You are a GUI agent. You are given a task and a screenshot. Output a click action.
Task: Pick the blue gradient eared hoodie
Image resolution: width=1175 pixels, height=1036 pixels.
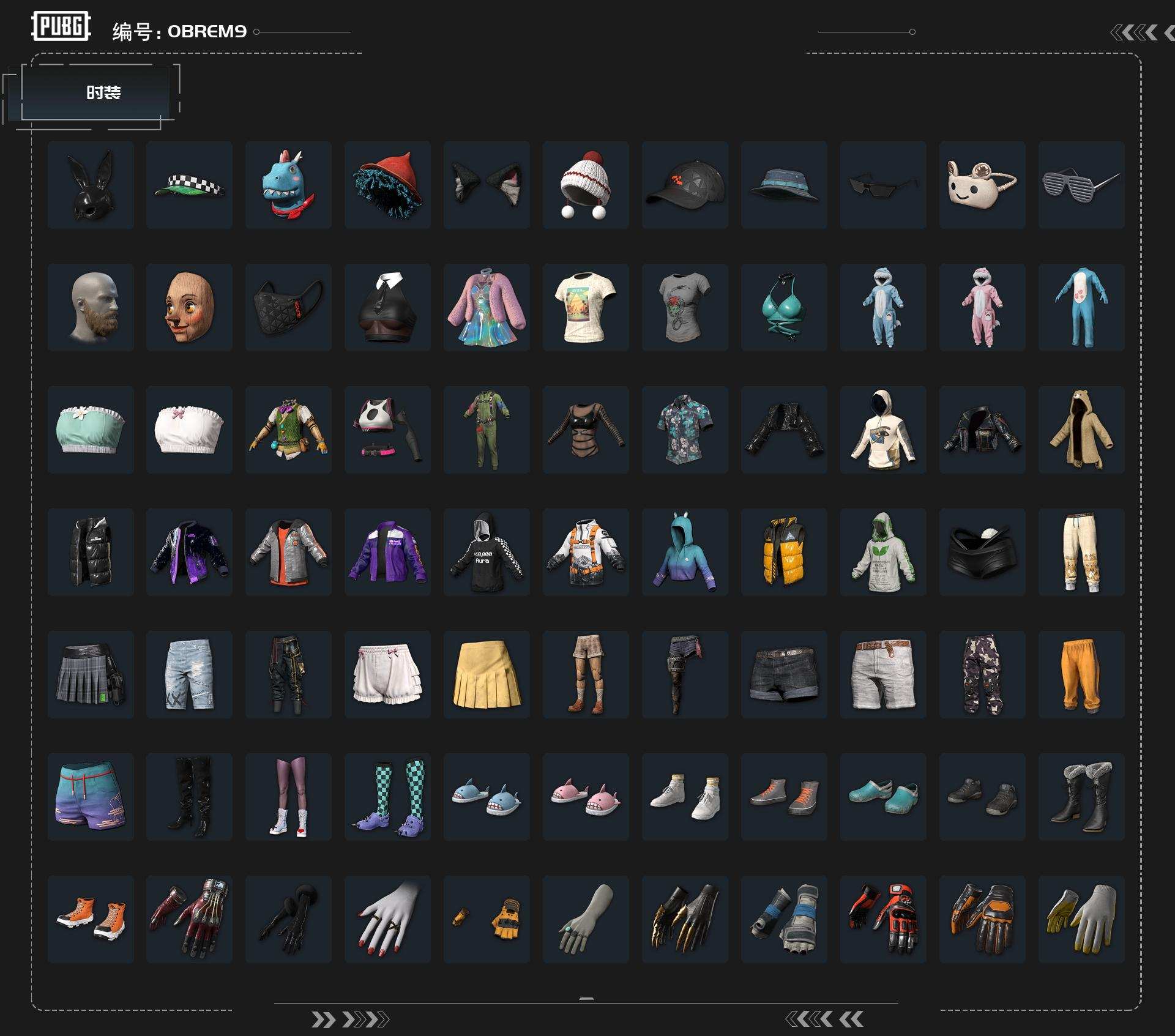pos(685,552)
